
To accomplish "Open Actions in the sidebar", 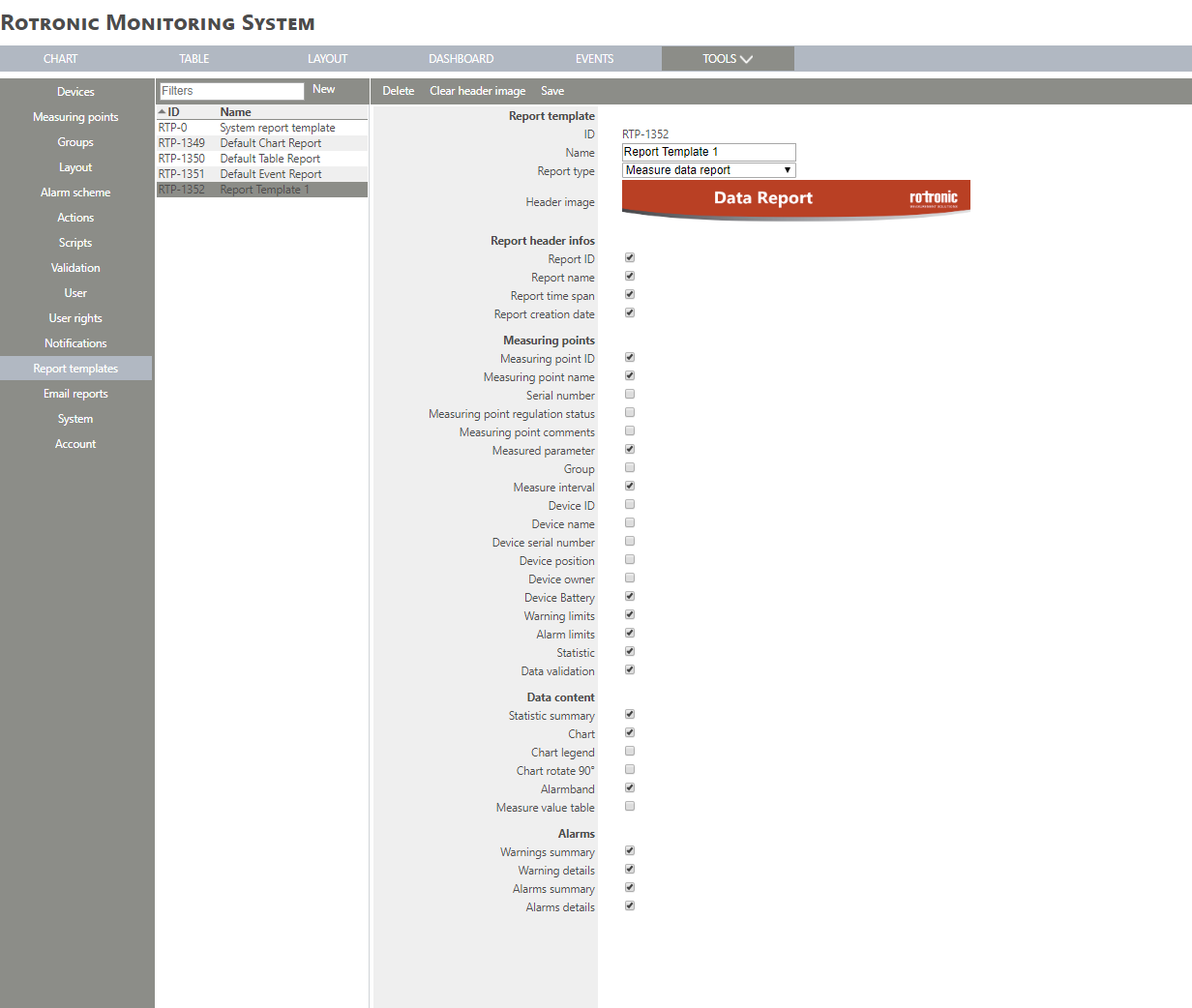I will coord(75,218).
